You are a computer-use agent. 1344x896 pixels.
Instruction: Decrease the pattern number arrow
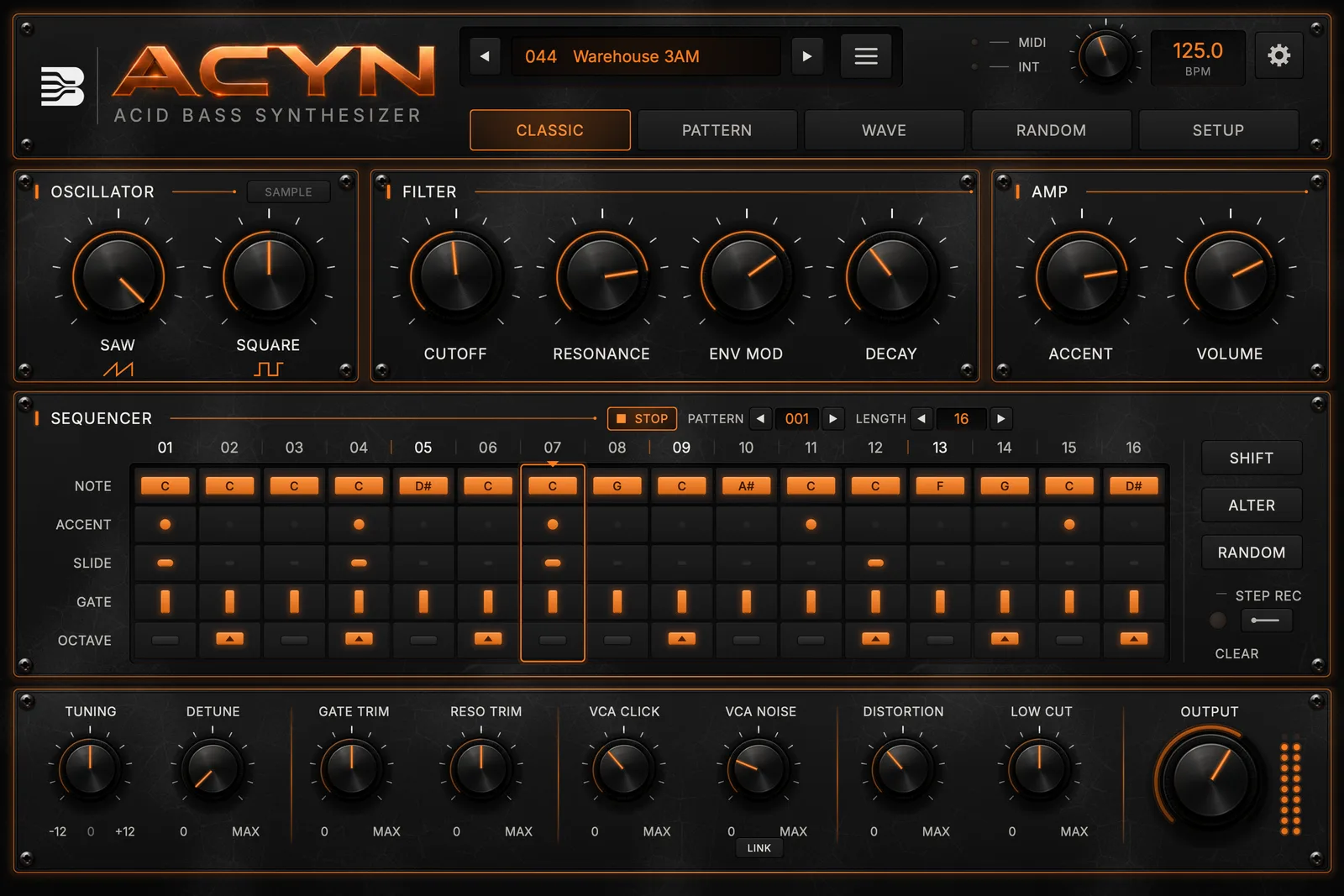(760, 418)
